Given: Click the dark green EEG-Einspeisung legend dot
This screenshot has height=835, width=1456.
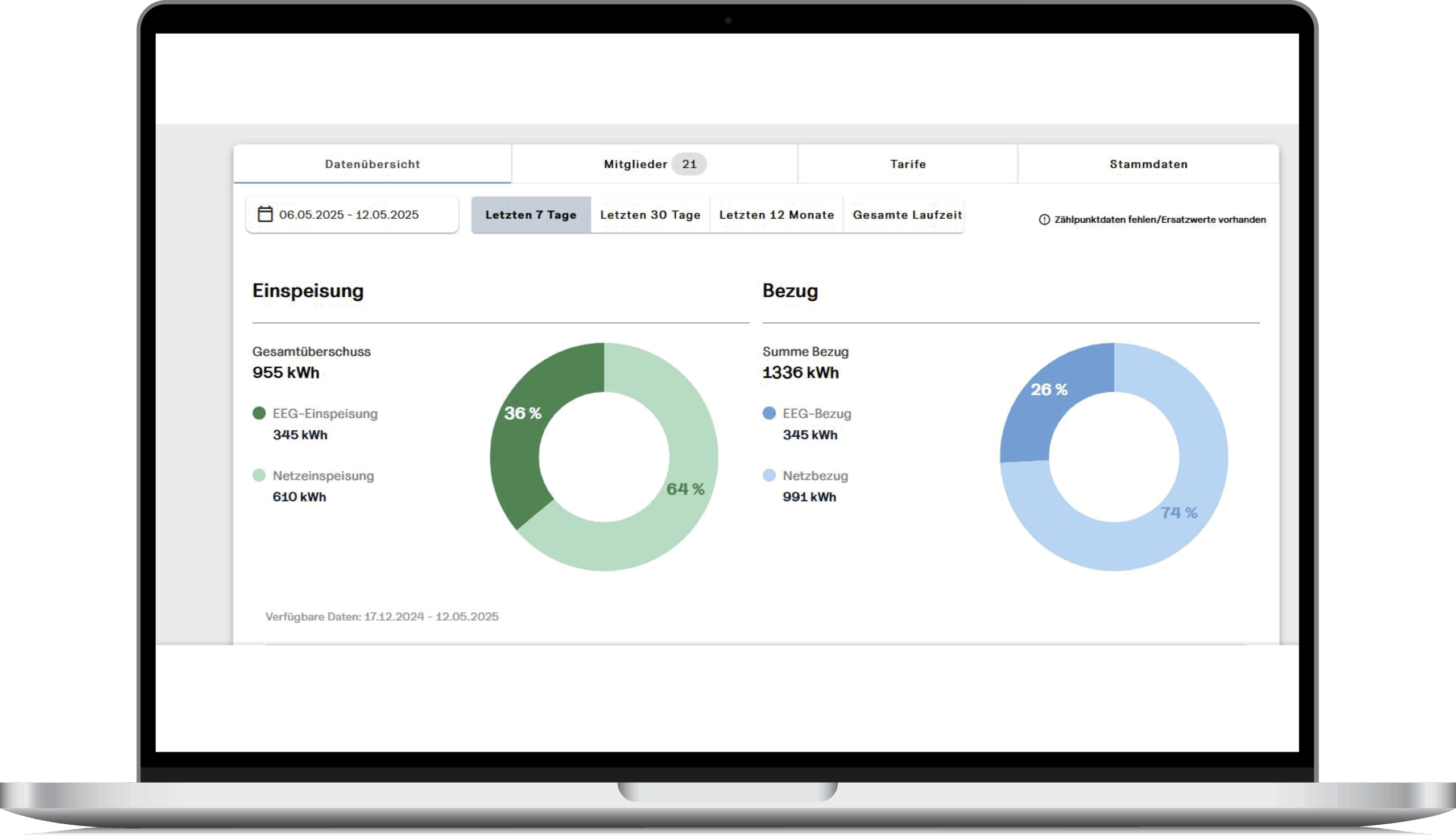Looking at the screenshot, I should (x=259, y=413).
